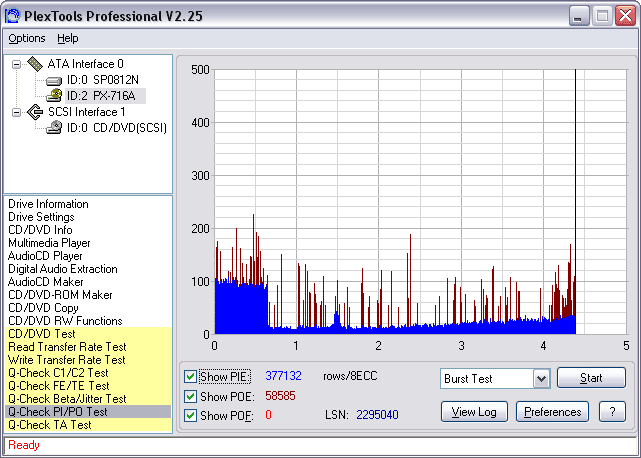Click the LSN value 2295040
This screenshot has height=458, width=641.
[377, 415]
